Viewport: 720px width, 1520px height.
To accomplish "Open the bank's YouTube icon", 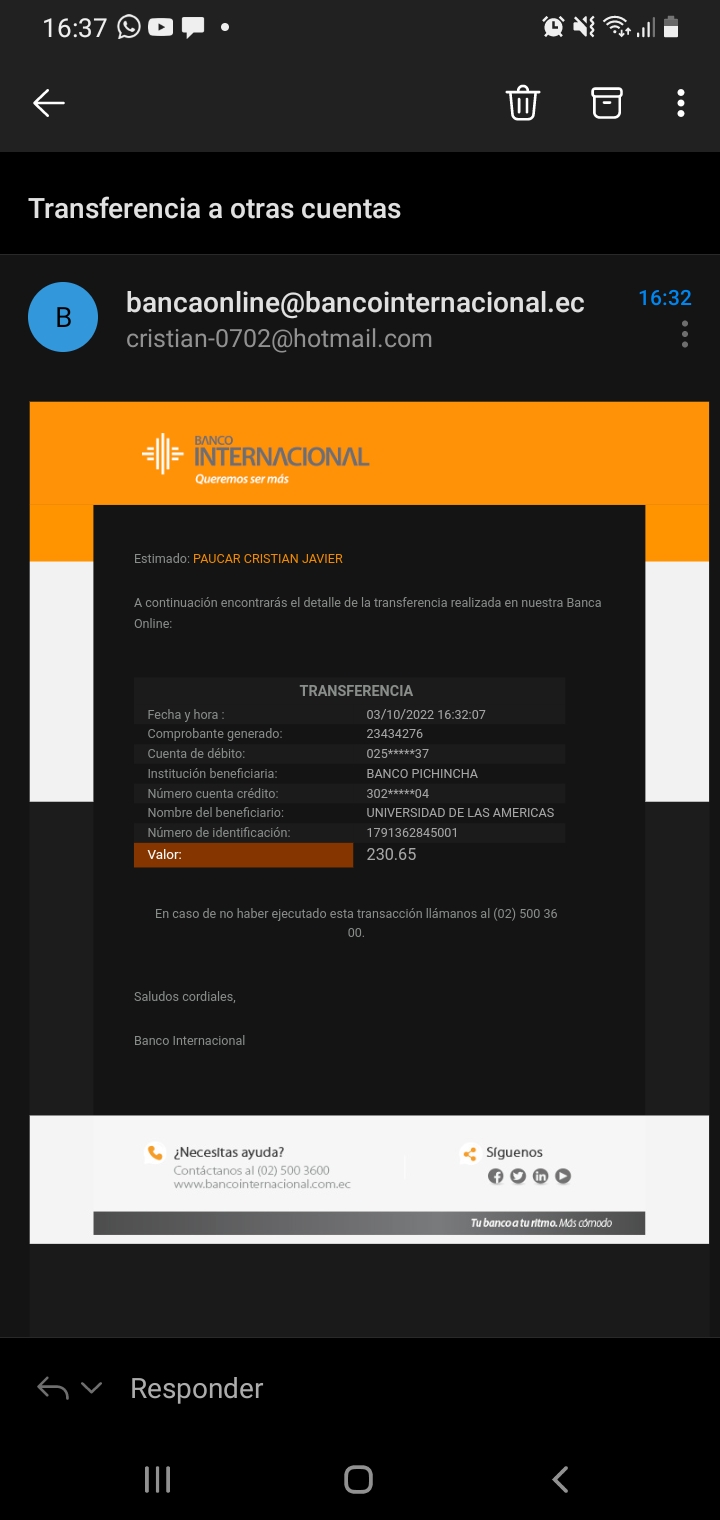I will click(563, 1176).
